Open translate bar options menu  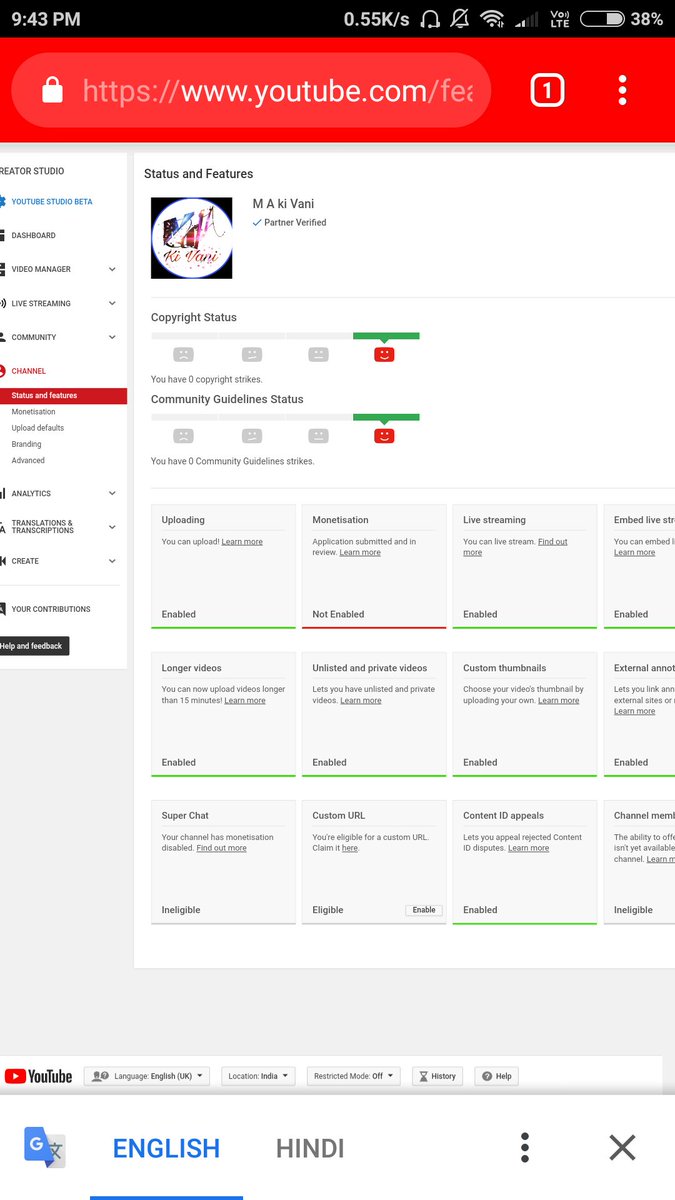(x=525, y=1148)
